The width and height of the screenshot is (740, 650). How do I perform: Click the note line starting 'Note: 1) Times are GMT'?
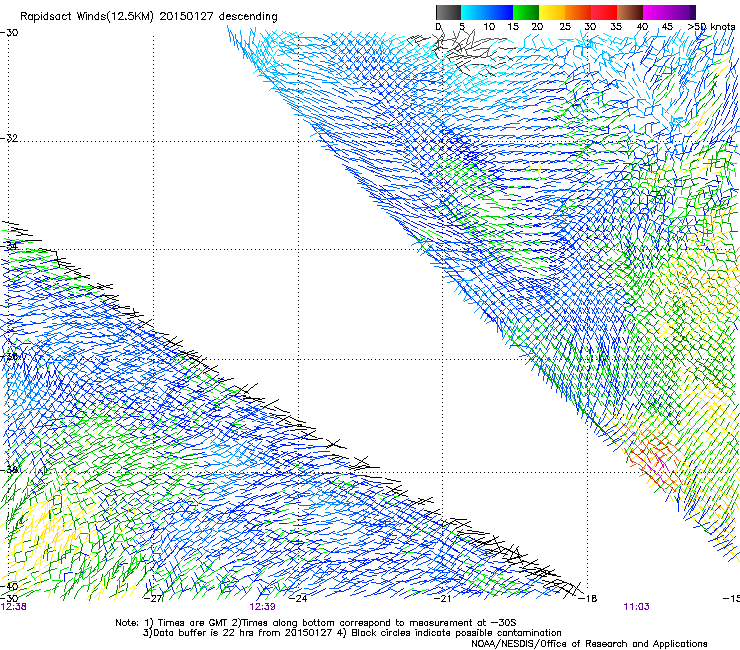click(316, 623)
